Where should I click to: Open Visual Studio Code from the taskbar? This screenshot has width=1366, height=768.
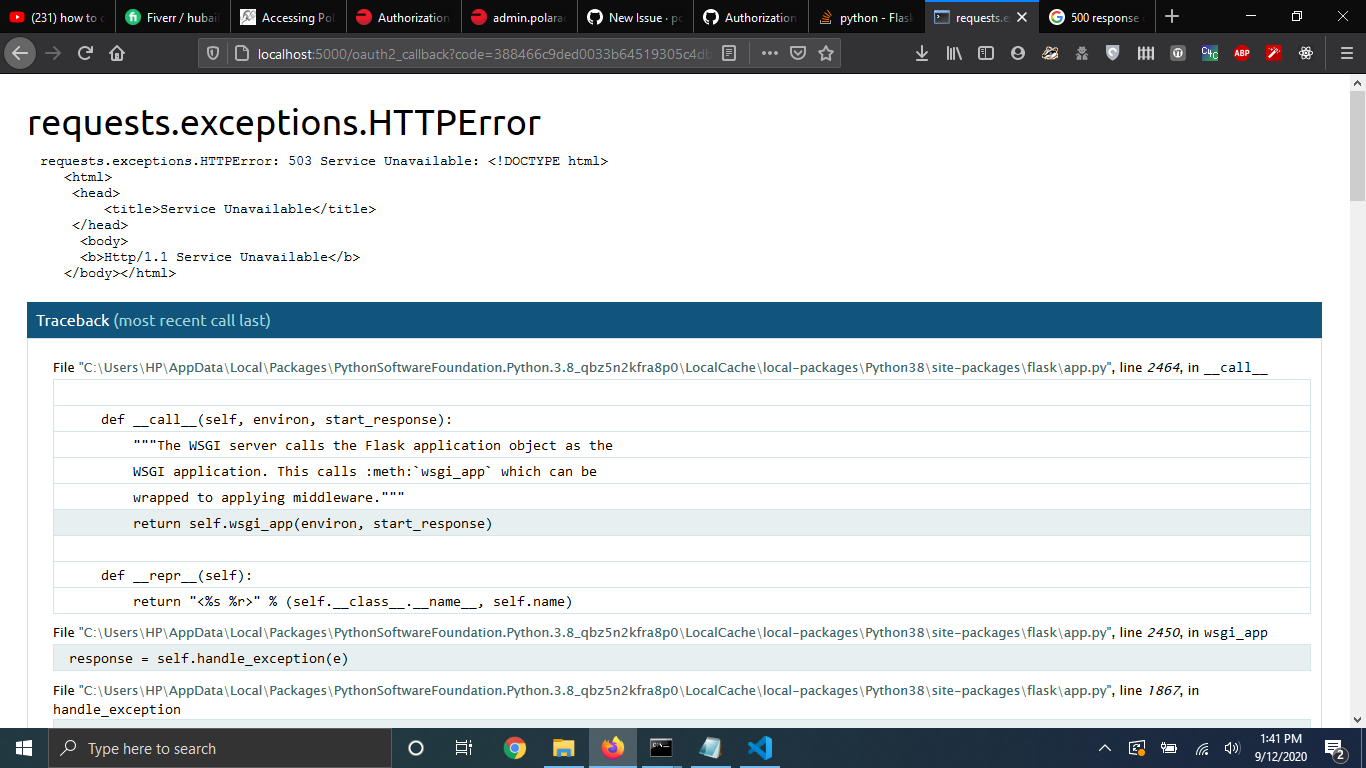pyautogui.click(x=759, y=748)
